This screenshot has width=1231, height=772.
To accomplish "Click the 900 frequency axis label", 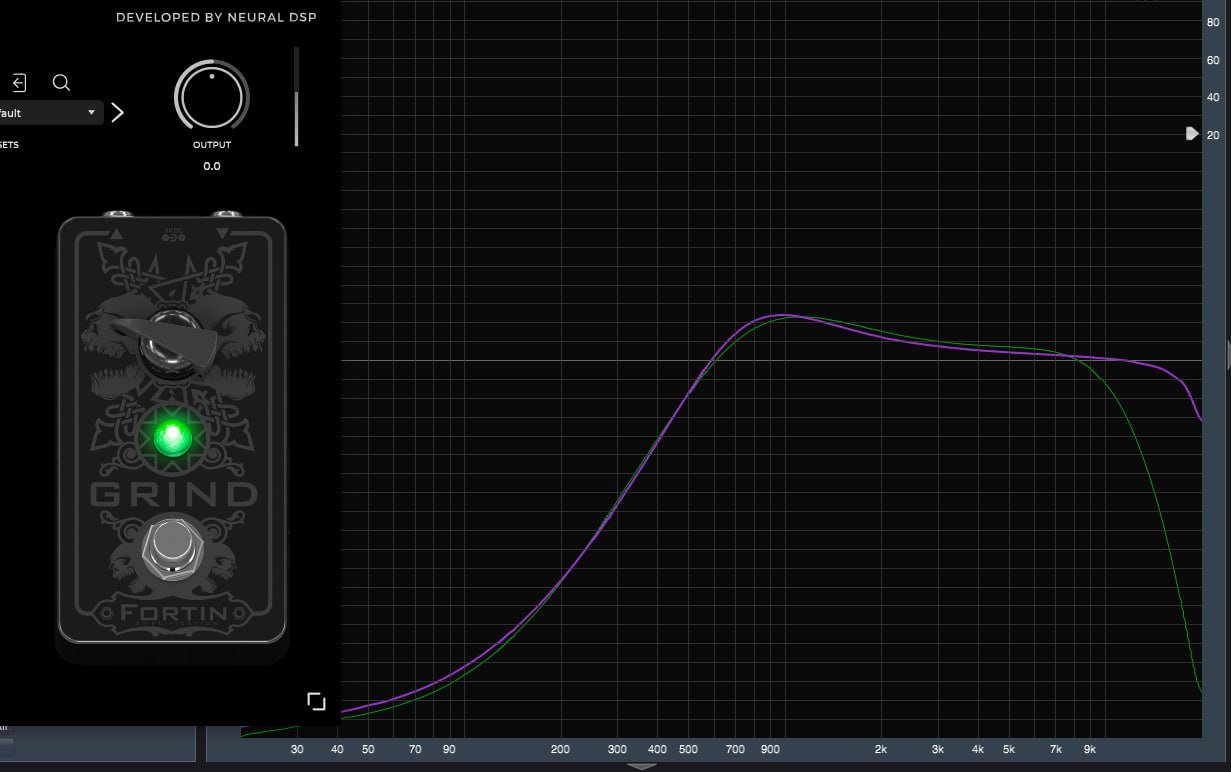I will pyautogui.click(x=770, y=749).
